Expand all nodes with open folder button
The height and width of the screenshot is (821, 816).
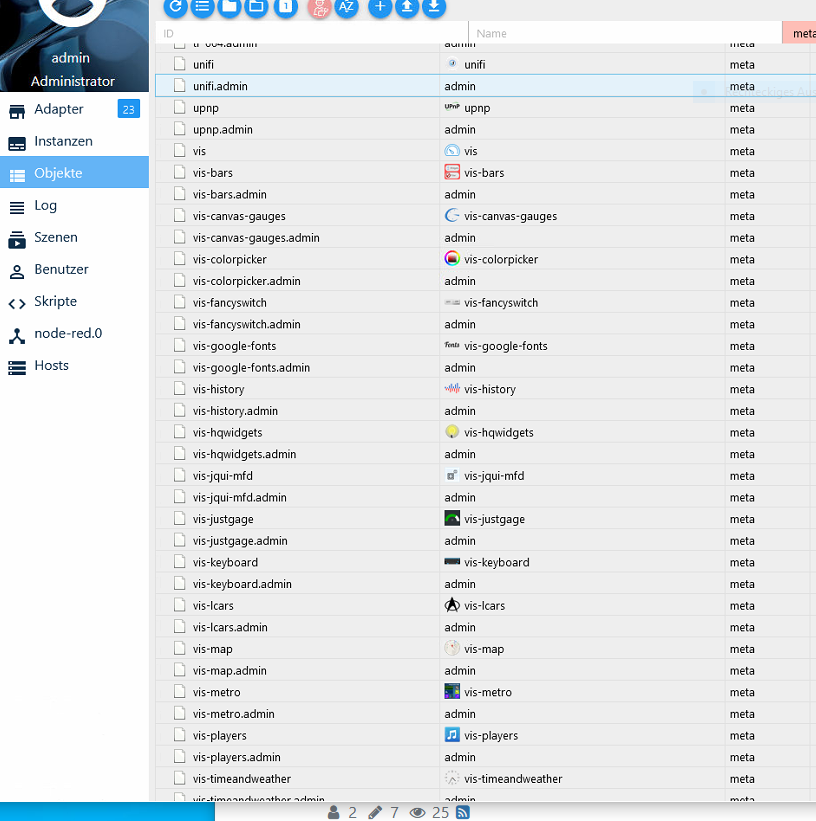pyautogui.click(x=257, y=7)
